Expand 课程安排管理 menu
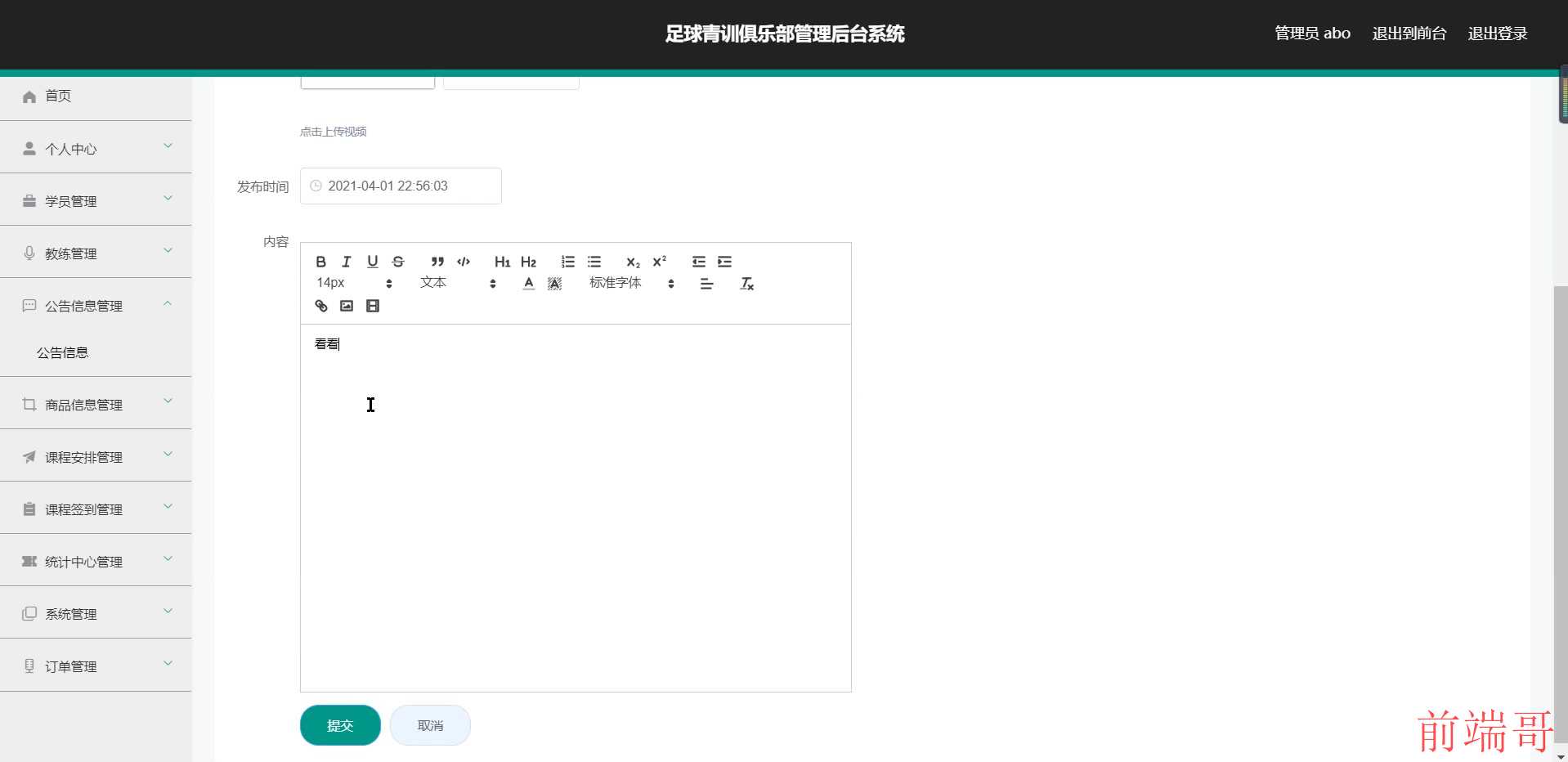This screenshot has width=1568, height=762. (96, 456)
